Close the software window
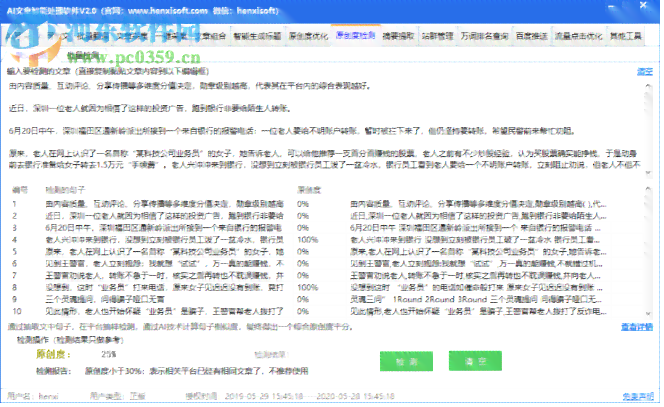 [x=644, y=6]
